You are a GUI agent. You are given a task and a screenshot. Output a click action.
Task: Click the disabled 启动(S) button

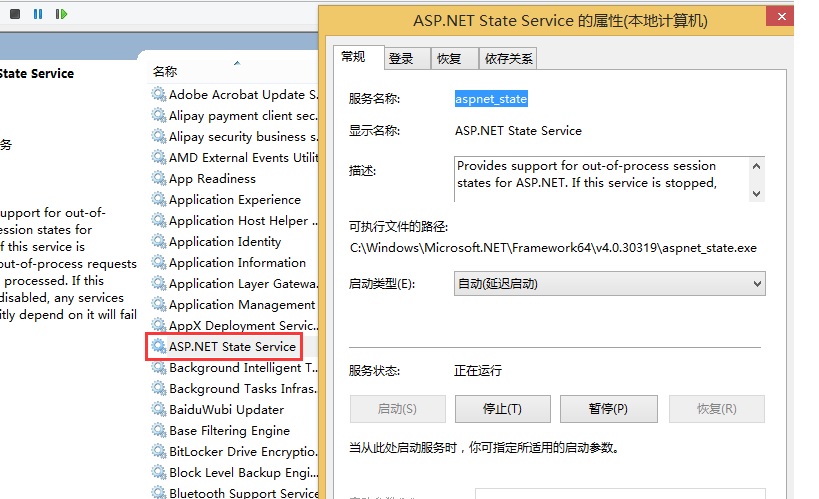coord(397,409)
